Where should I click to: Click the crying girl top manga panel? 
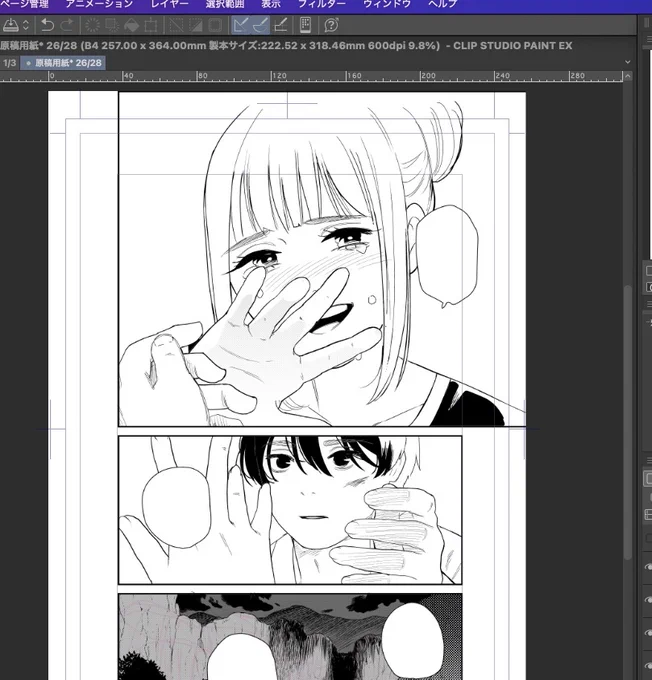click(322, 259)
